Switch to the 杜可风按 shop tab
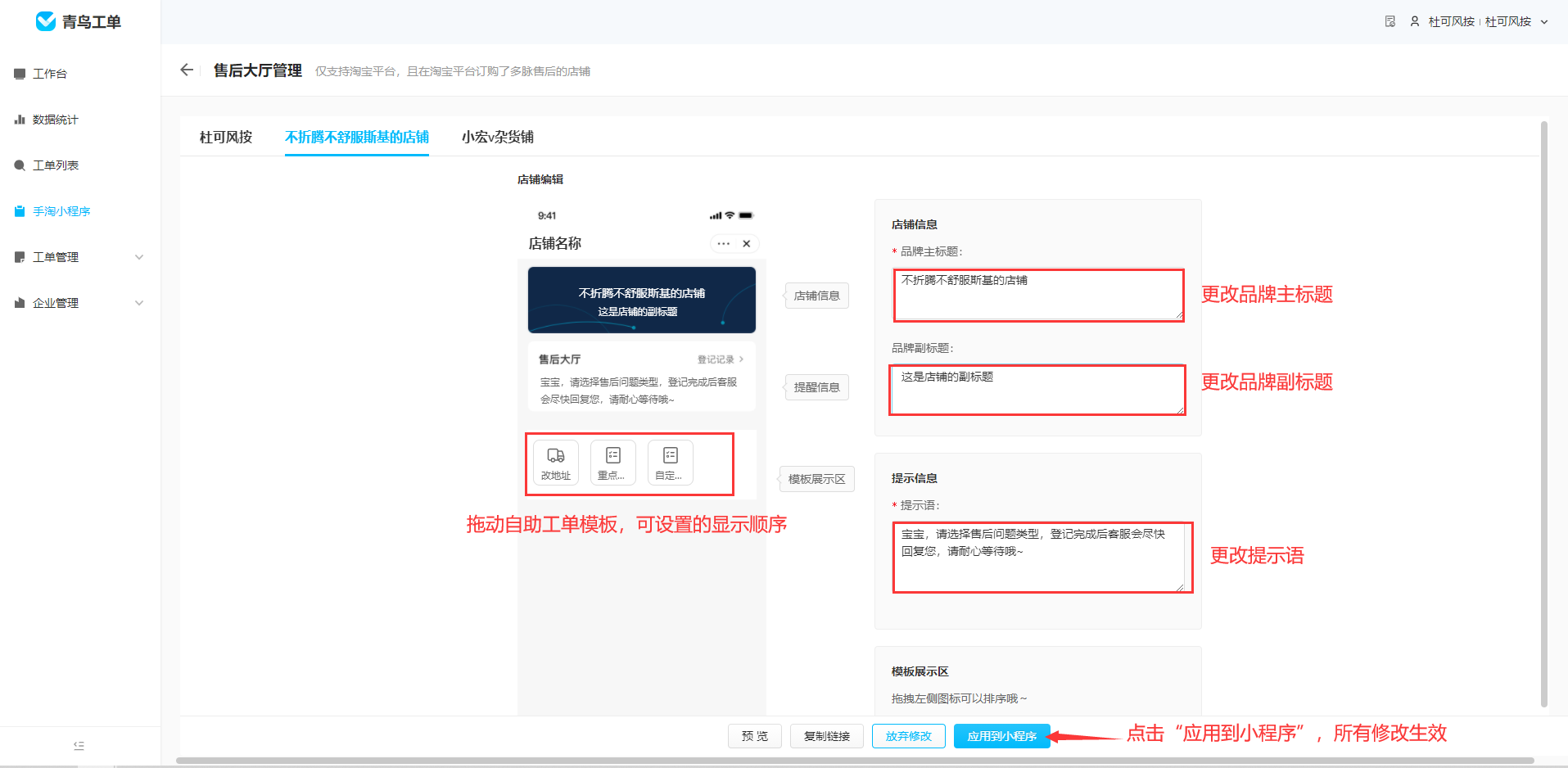 click(226, 137)
